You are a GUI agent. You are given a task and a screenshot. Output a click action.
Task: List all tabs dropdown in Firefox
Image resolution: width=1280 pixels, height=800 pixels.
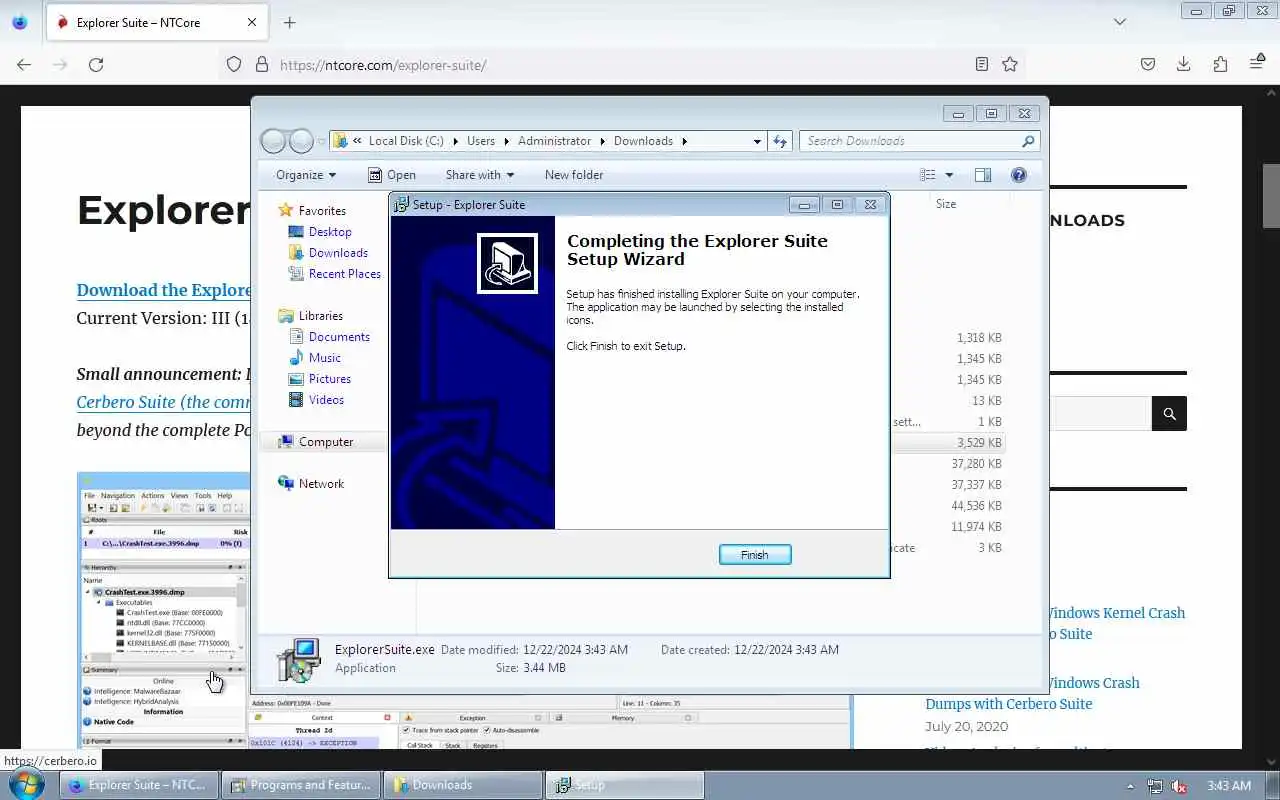(x=1120, y=22)
